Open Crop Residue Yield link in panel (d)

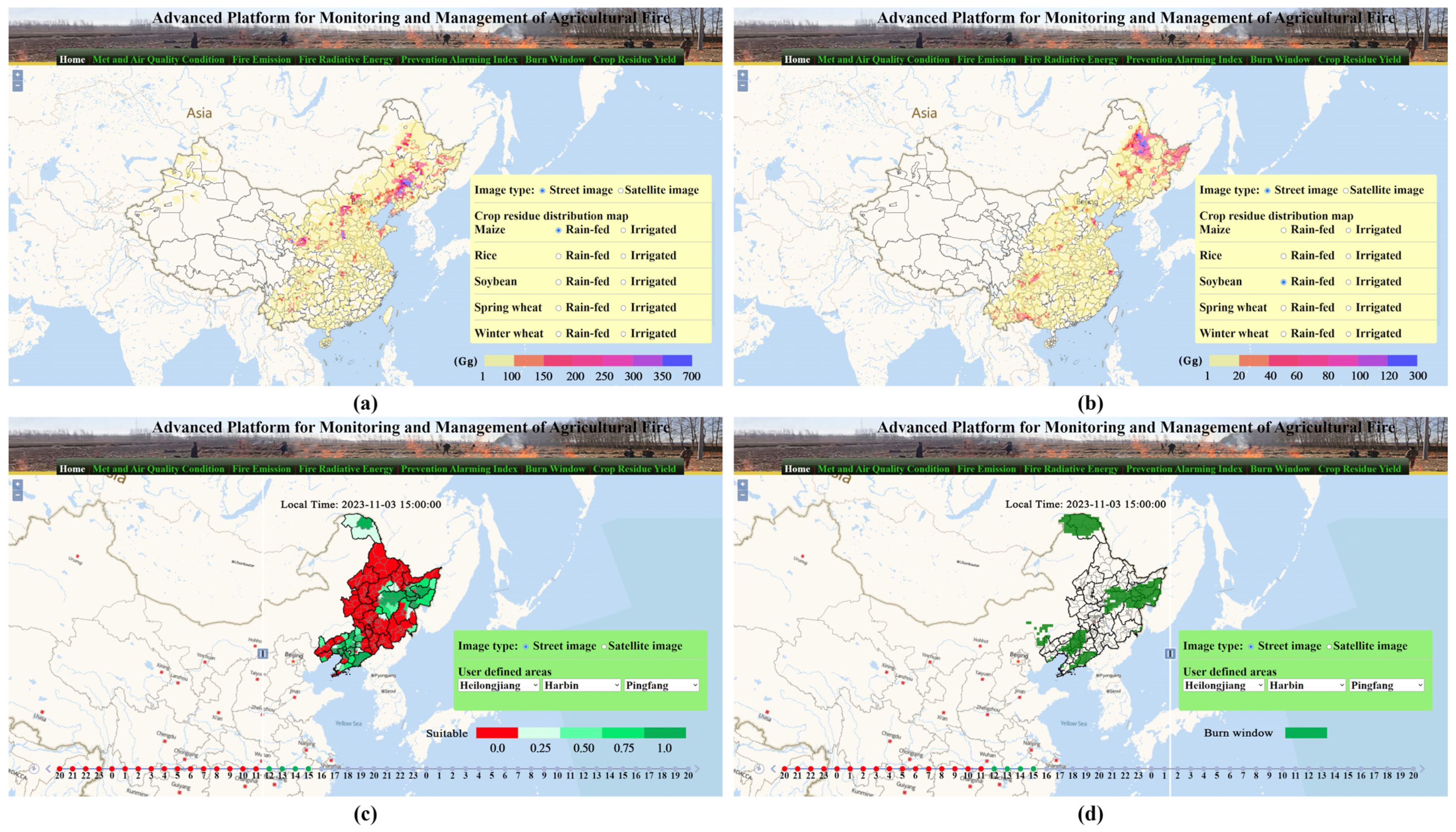point(1359,469)
